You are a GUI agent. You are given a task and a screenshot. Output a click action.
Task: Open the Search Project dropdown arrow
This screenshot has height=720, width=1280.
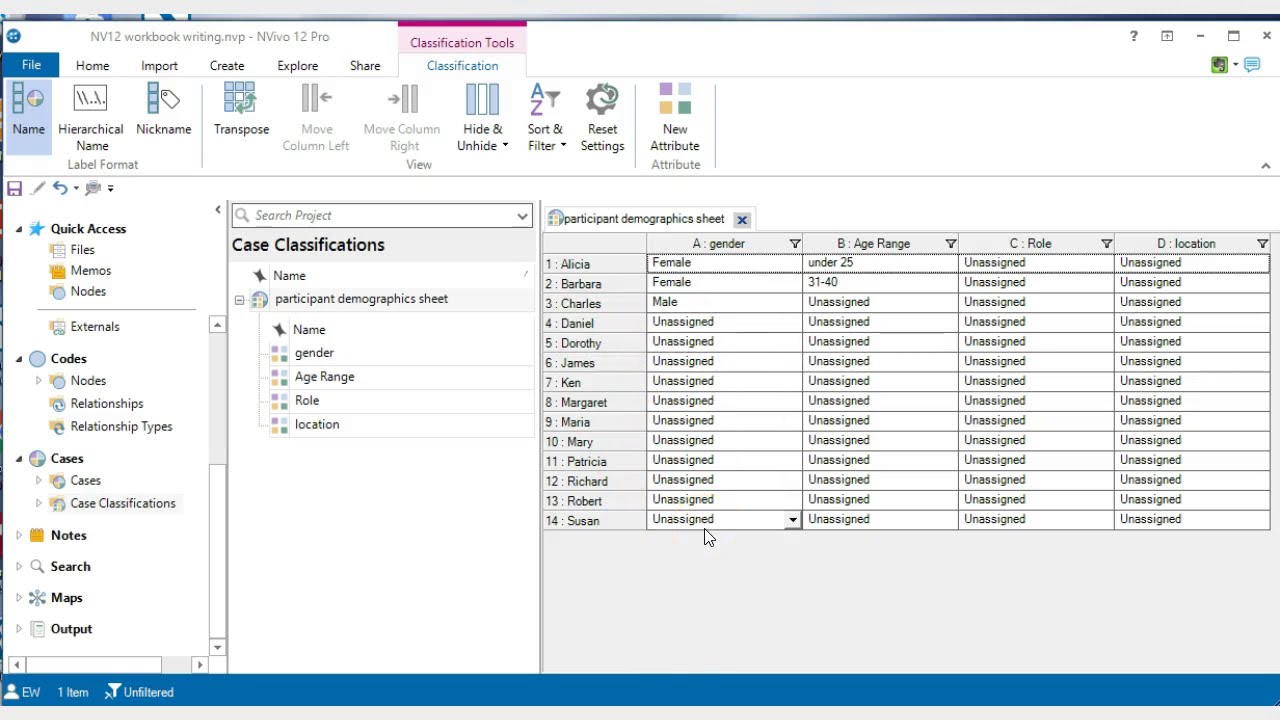(522, 216)
